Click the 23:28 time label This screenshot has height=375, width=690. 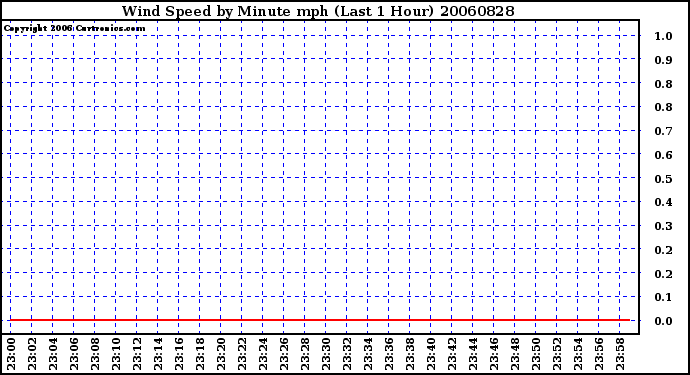(x=305, y=354)
